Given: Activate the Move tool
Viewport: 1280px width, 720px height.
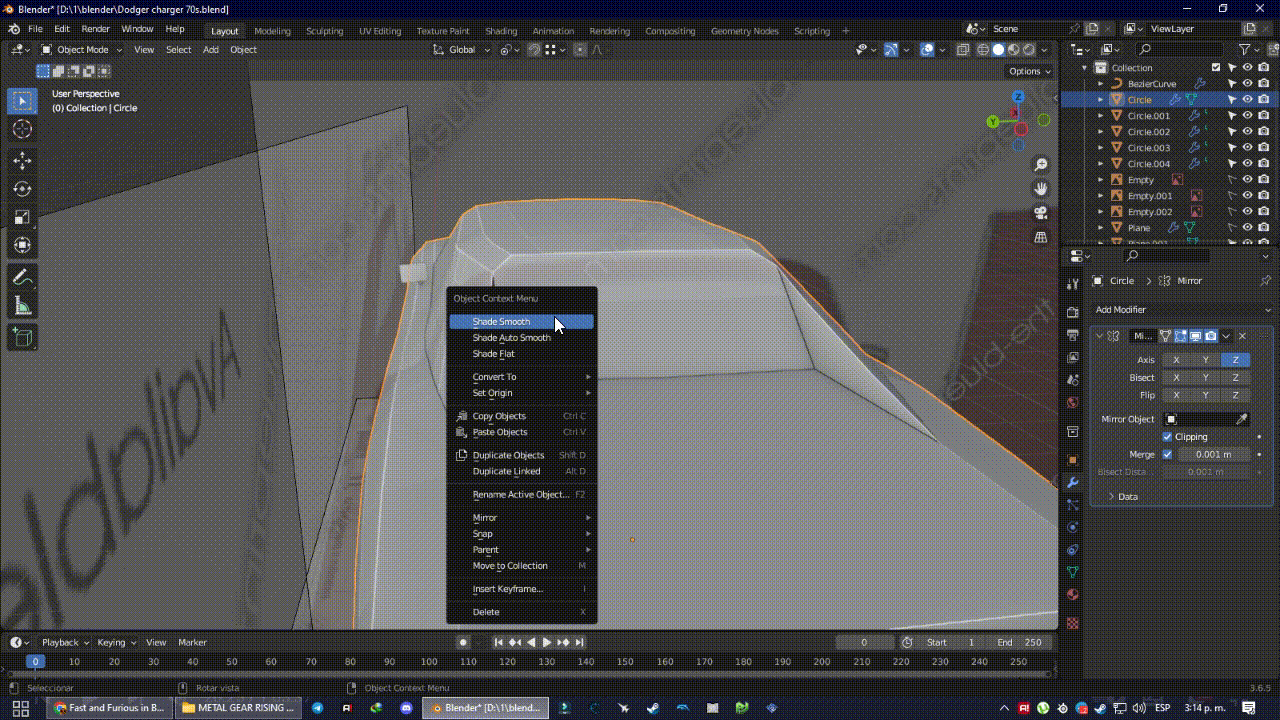Looking at the screenshot, I should pos(22,161).
